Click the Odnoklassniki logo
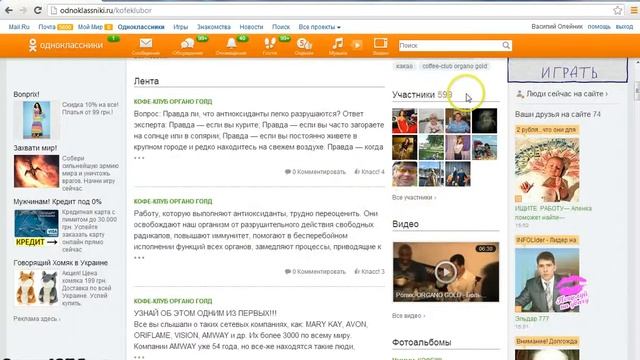640x360 pixels. click(66, 45)
